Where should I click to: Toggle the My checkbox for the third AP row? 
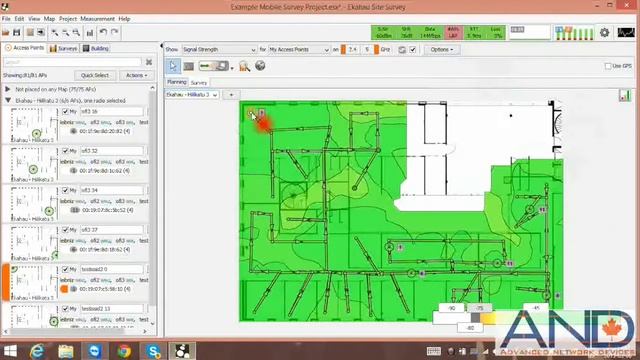coord(65,190)
